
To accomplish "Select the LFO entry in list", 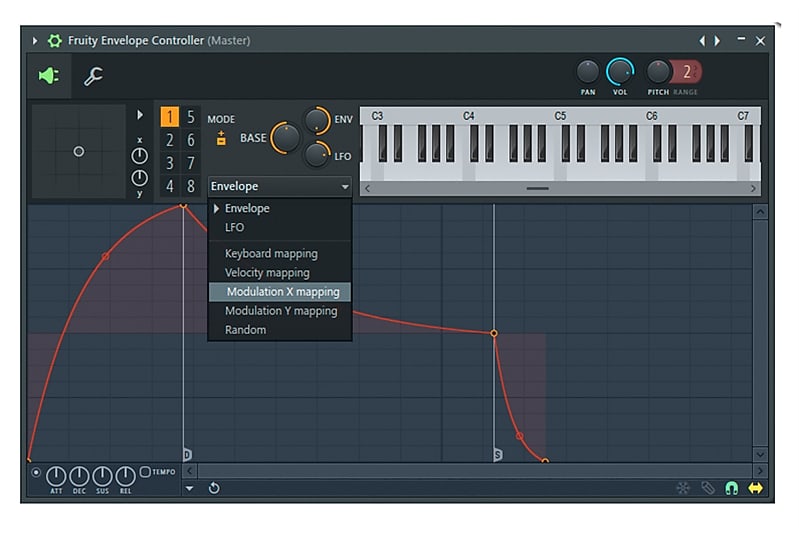I will (235, 228).
